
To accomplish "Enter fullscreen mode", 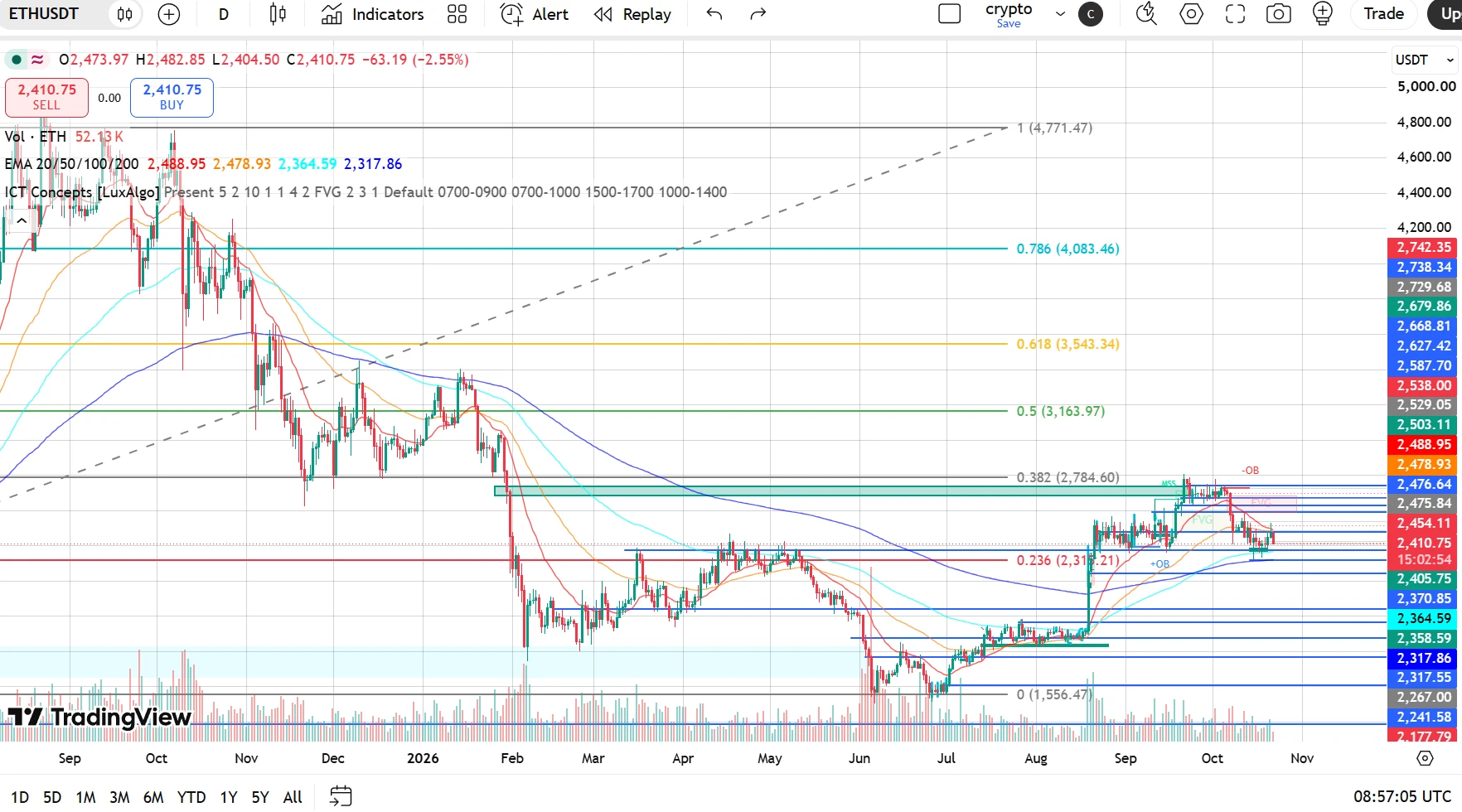I will 1235,14.
